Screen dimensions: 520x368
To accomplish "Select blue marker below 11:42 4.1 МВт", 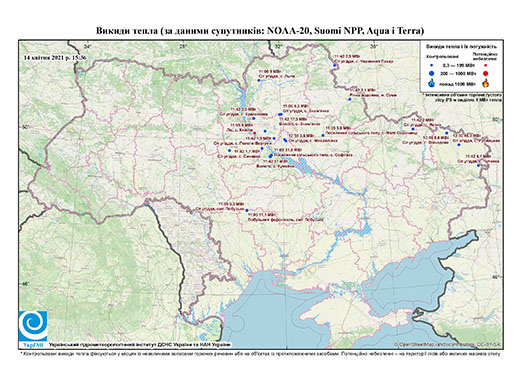I will tap(478, 165).
